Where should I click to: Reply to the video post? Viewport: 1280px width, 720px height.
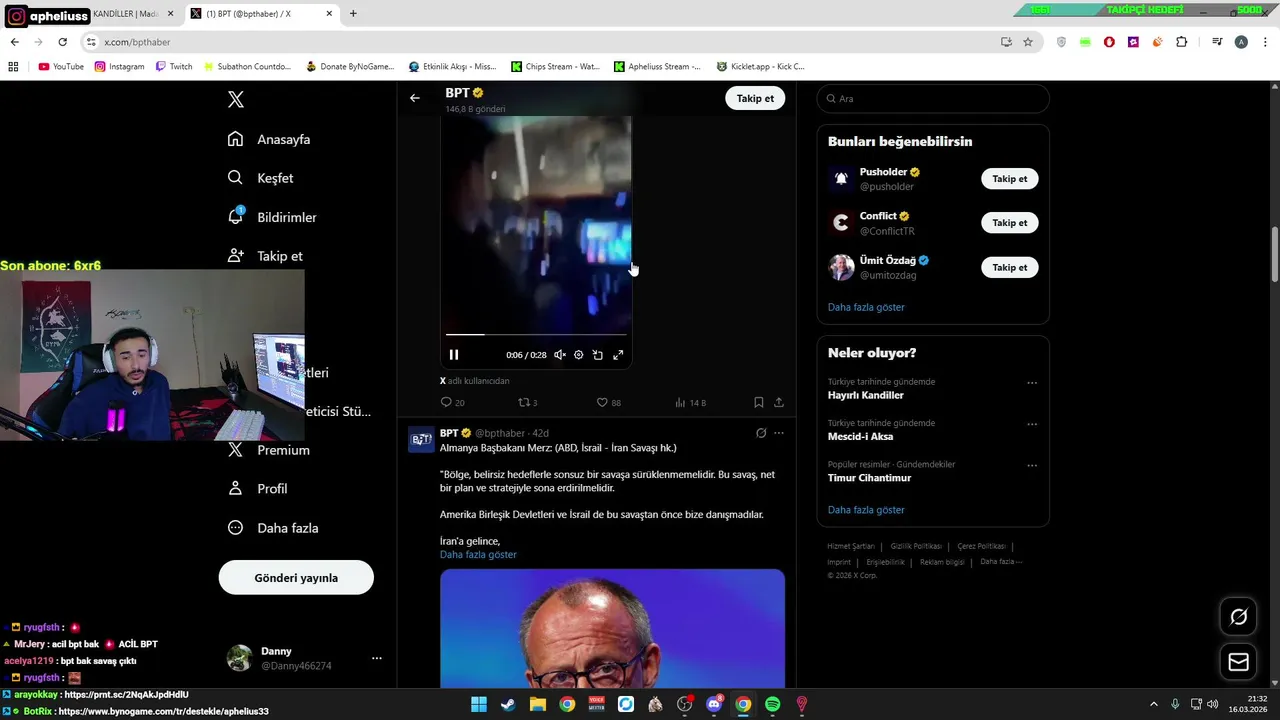[452, 402]
